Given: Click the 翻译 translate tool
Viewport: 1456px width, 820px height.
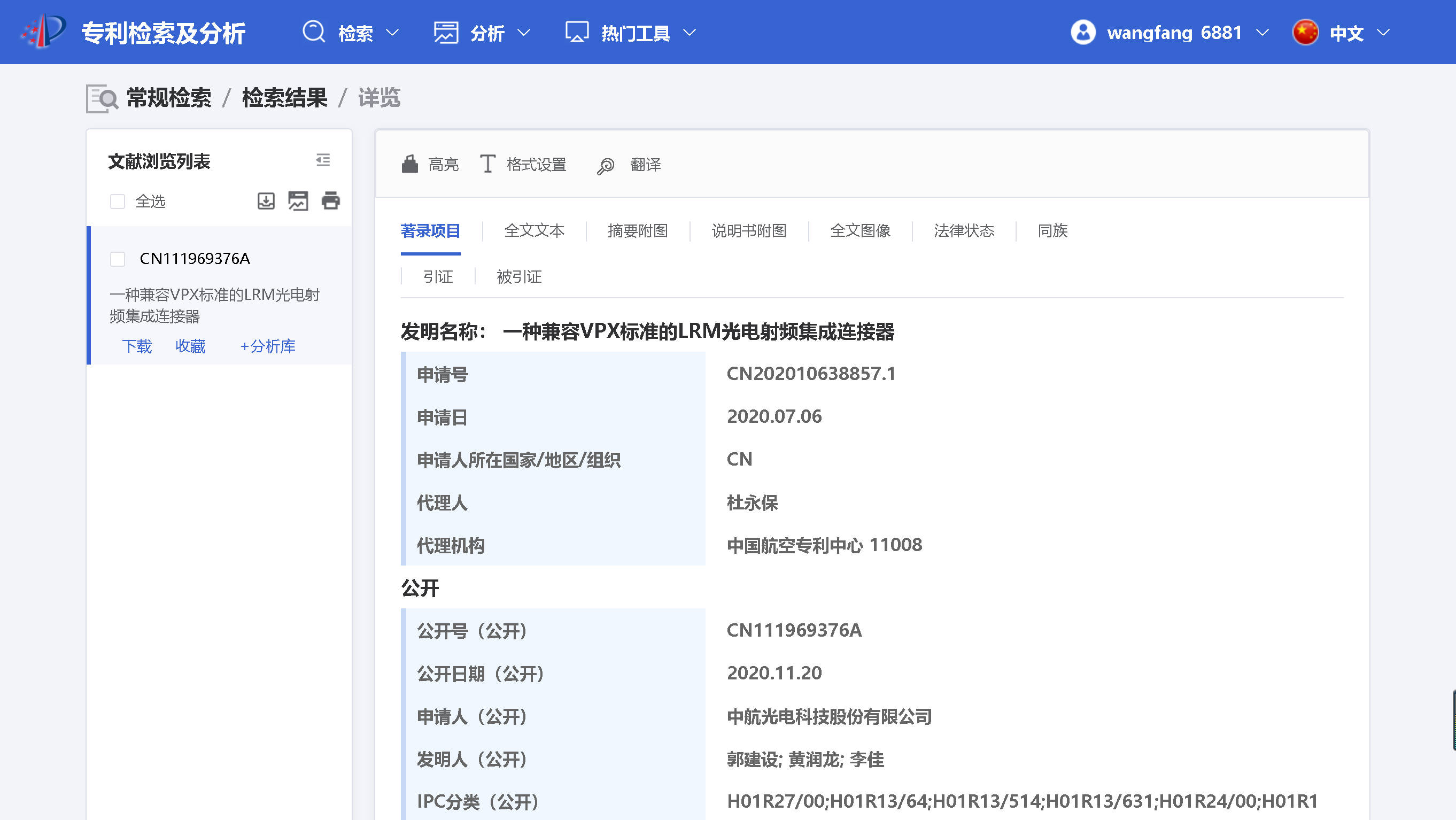Looking at the screenshot, I should [x=629, y=165].
